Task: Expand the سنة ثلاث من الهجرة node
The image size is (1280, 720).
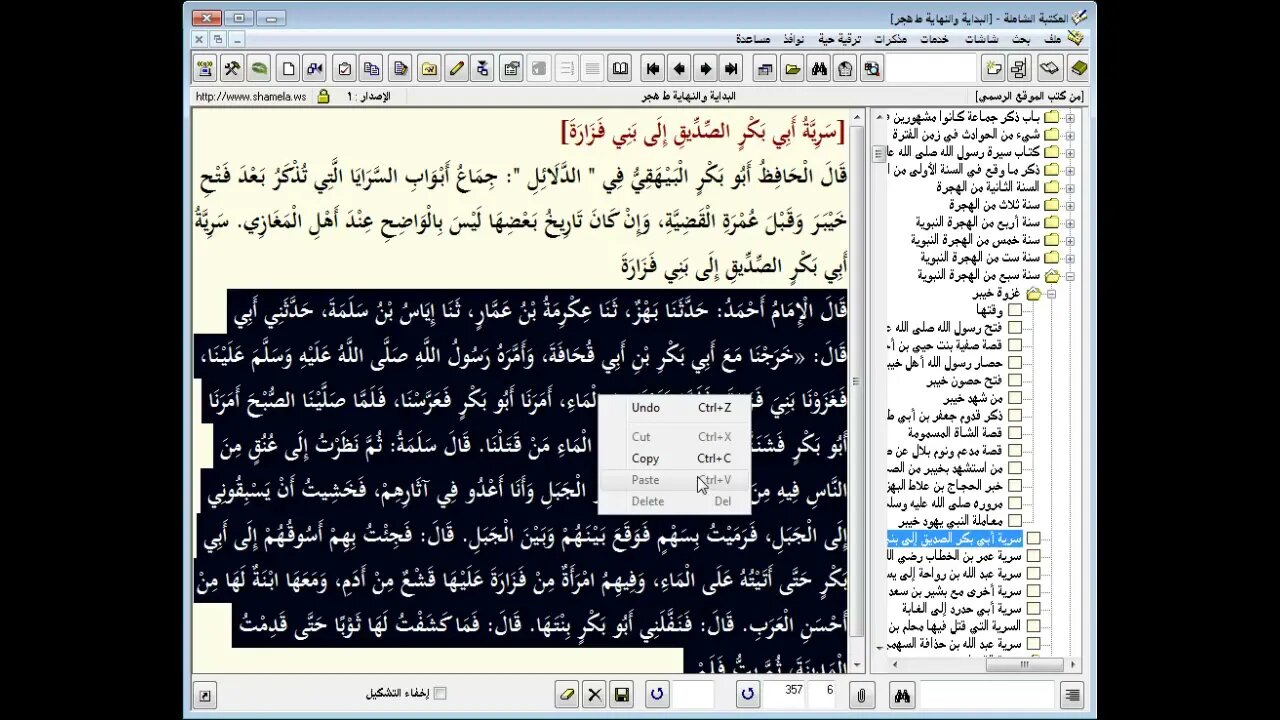Action: [x=1069, y=205]
